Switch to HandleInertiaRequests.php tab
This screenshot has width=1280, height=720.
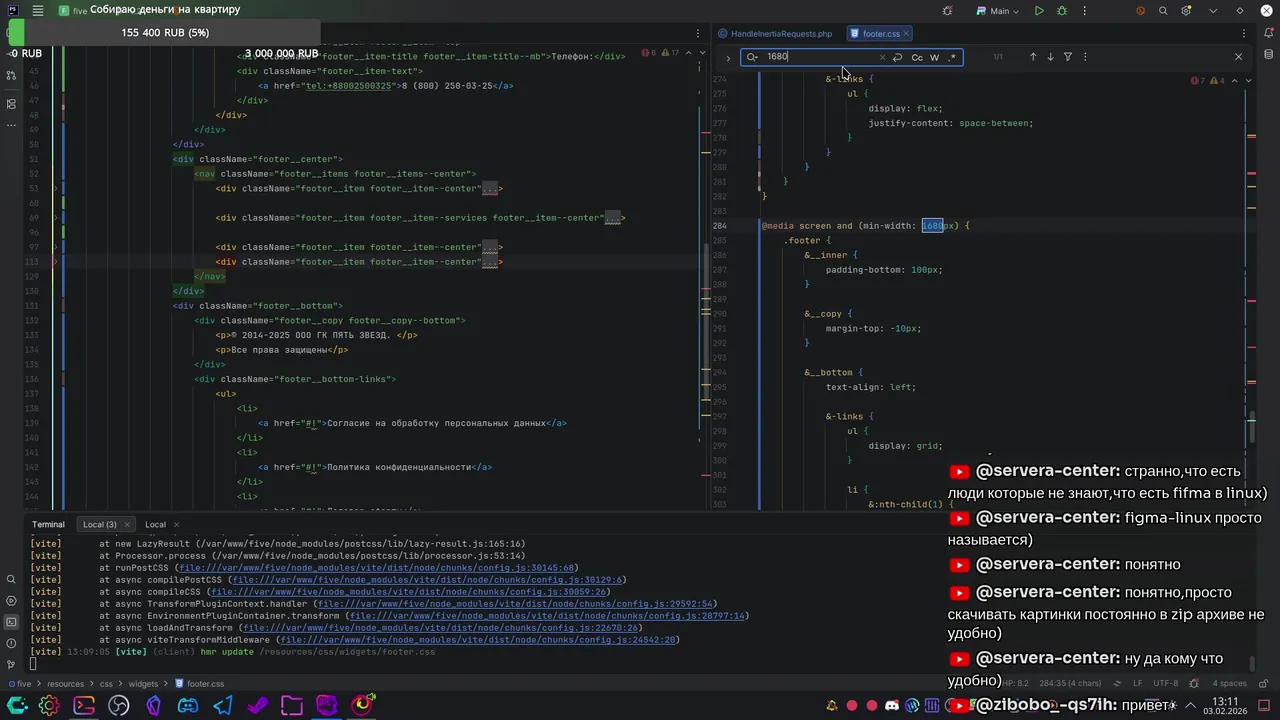pyautogui.click(x=774, y=34)
